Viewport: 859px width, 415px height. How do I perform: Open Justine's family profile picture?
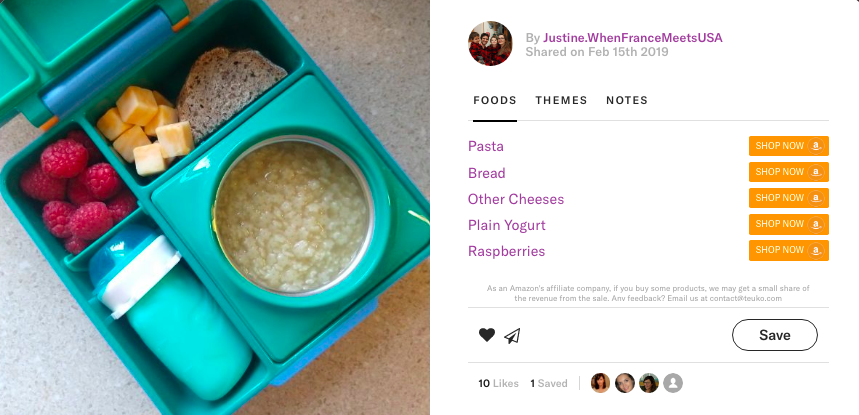click(490, 44)
